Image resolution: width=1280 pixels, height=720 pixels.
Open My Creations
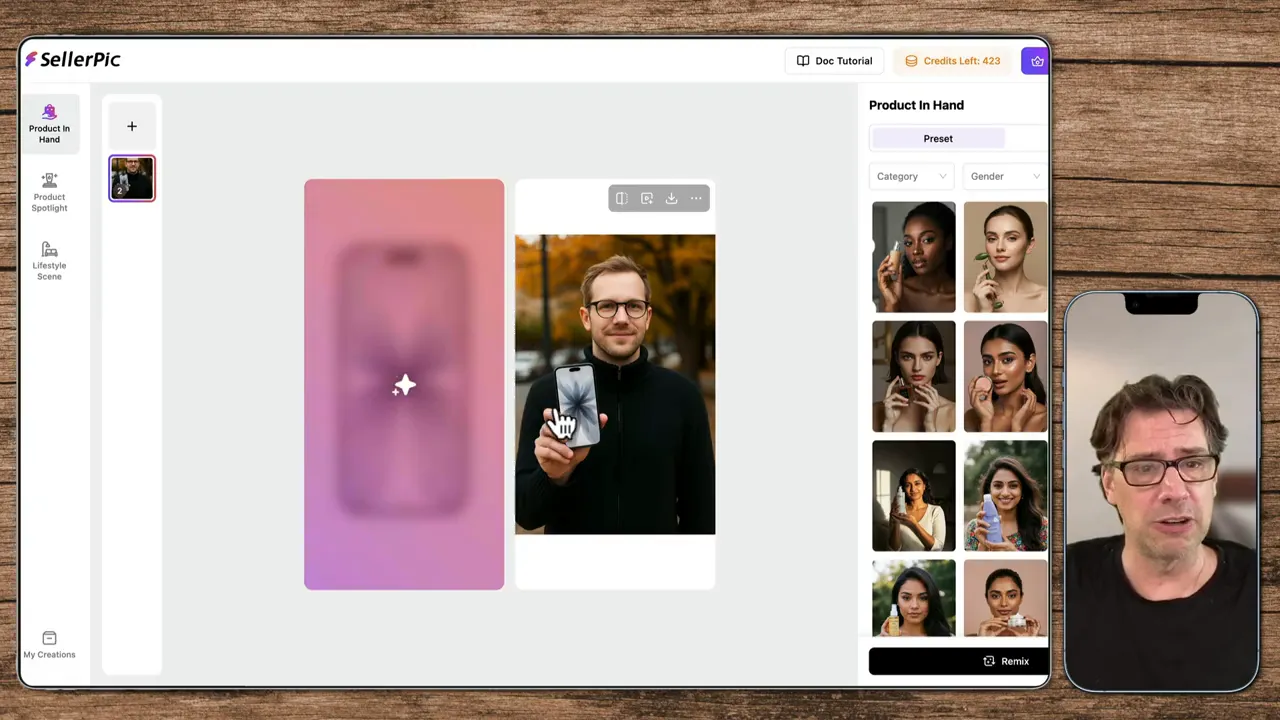pyautogui.click(x=49, y=645)
